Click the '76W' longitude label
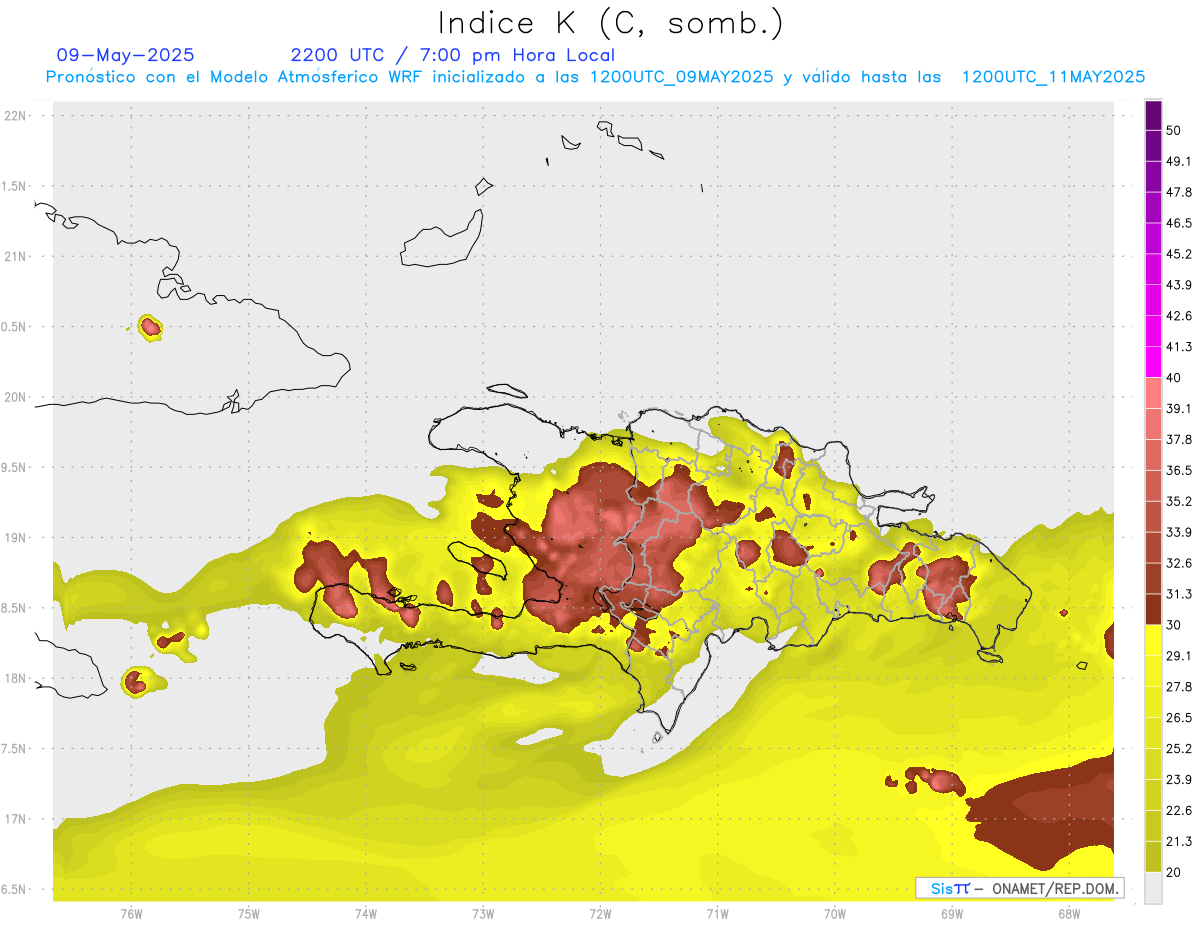Image resolution: width=1200 pixels, height=927 pixels. tap(131, 913)
